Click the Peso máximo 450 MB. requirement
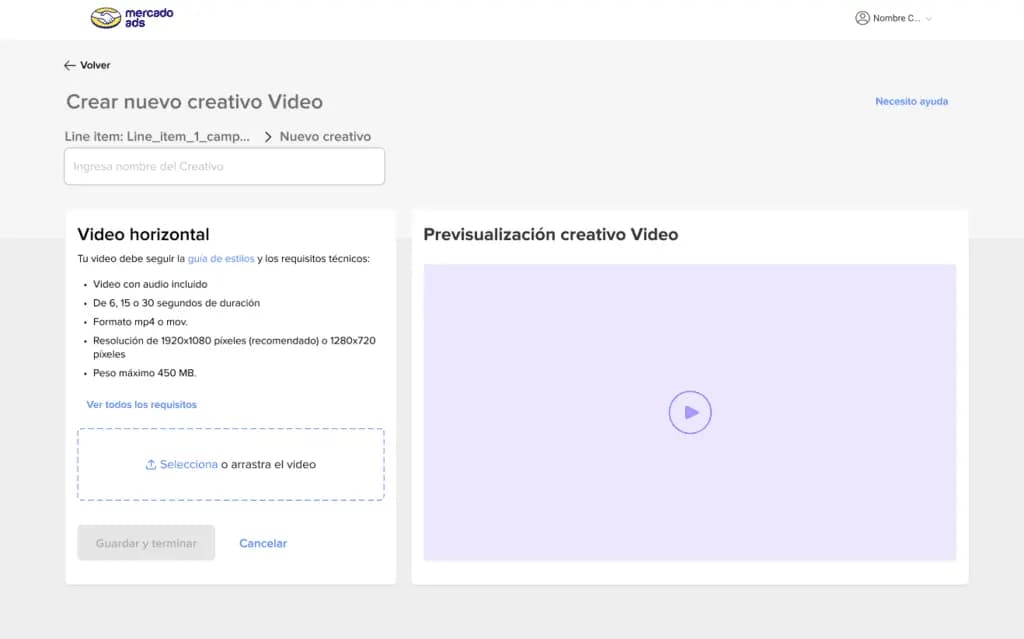Image resolution: width=1024 pixels, height=639 pixels. [x=144, y=373]
